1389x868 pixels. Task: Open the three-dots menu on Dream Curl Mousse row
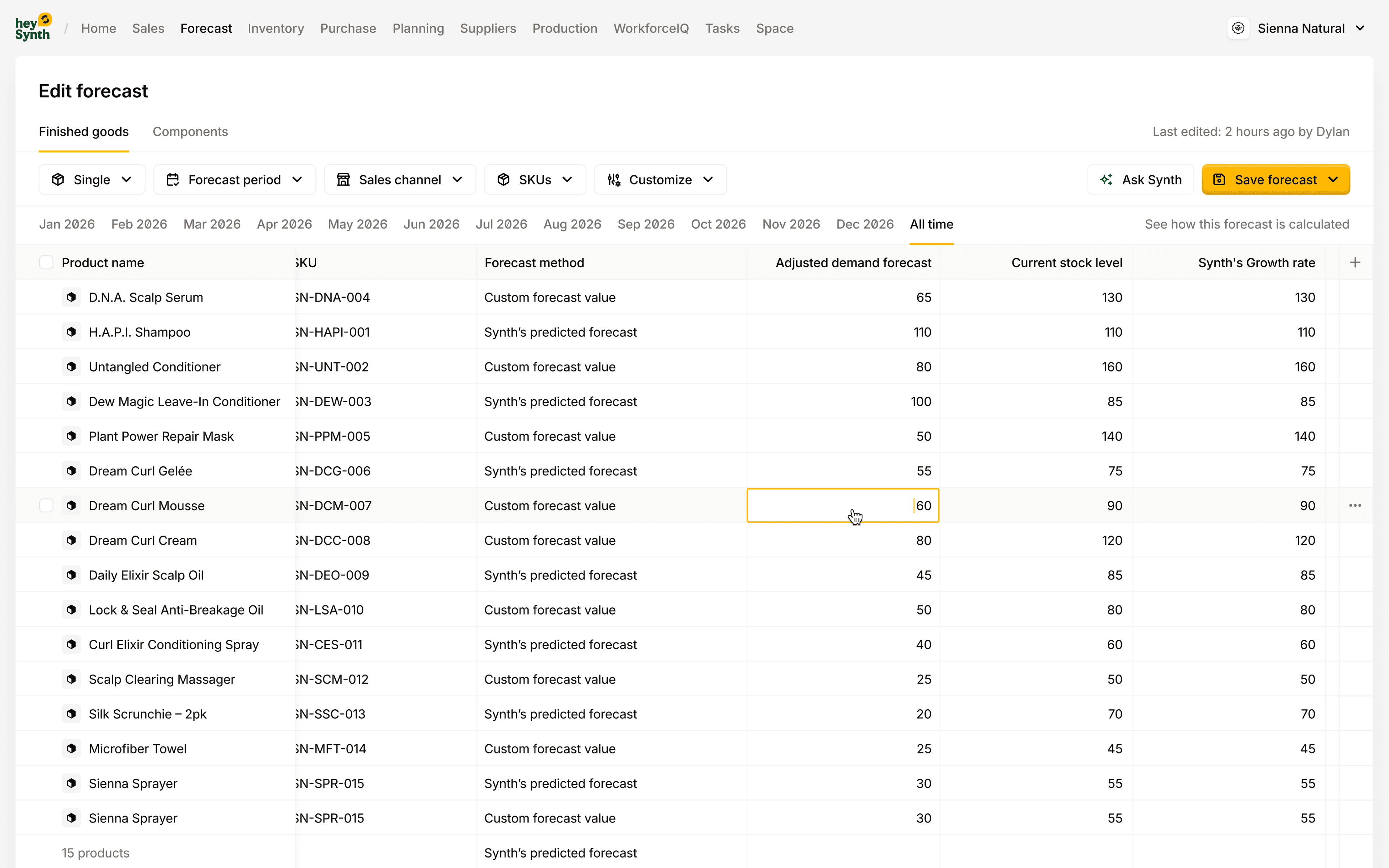pyautogui.click(x=1355, y=505)
